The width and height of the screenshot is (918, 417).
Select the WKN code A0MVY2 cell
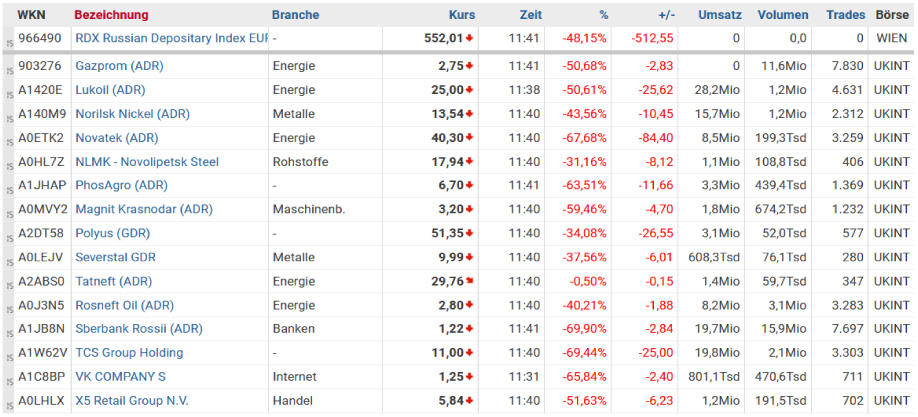click(x=43, y=210)
